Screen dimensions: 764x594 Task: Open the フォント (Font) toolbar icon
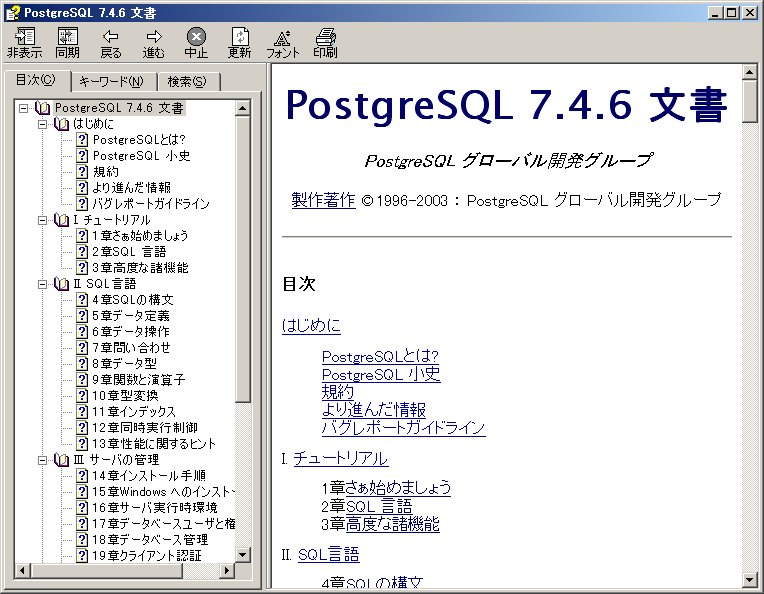[x=282, y=42]
